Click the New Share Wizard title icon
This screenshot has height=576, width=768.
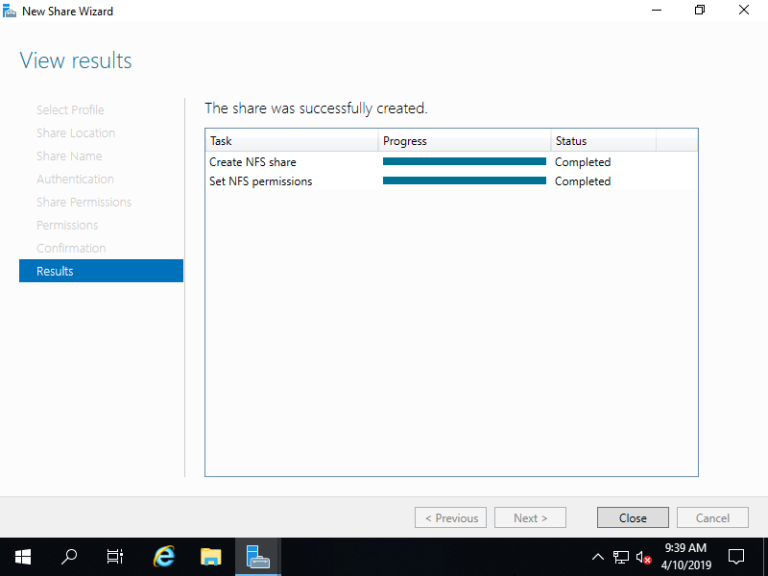[10, 11]
